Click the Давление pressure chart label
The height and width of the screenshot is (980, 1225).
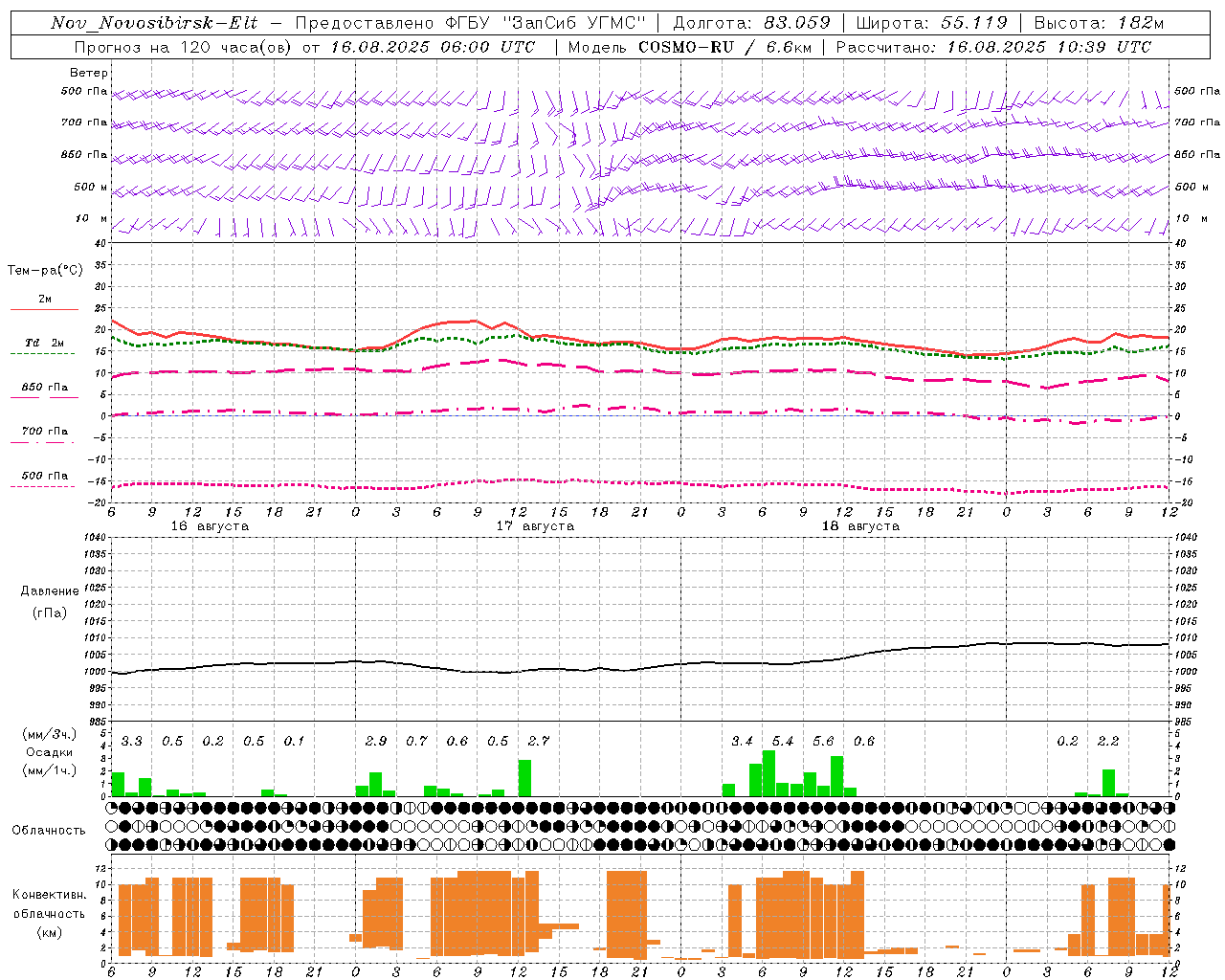50,591
